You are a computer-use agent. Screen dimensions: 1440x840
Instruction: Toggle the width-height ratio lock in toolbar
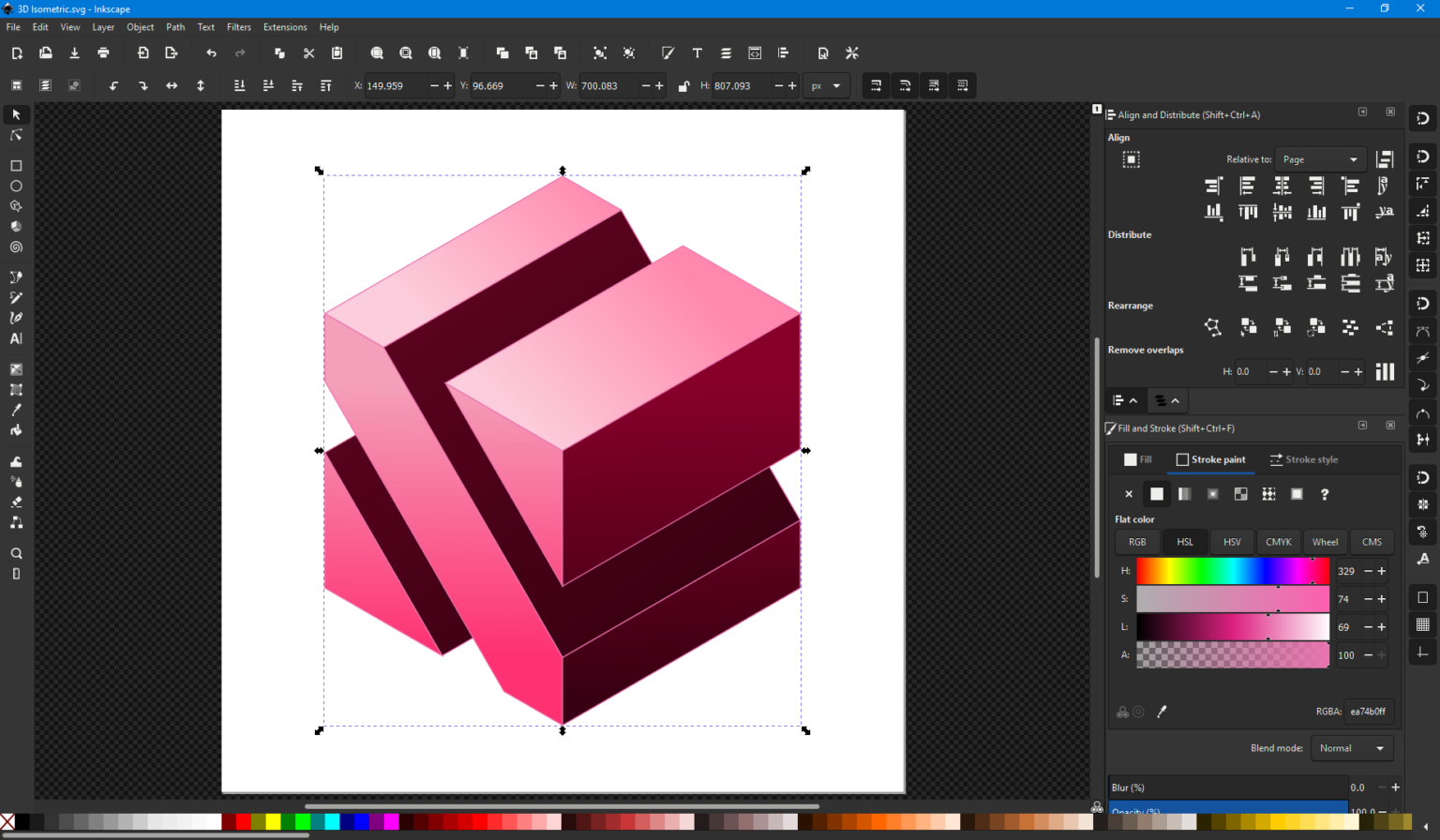(x=683, y=85)
